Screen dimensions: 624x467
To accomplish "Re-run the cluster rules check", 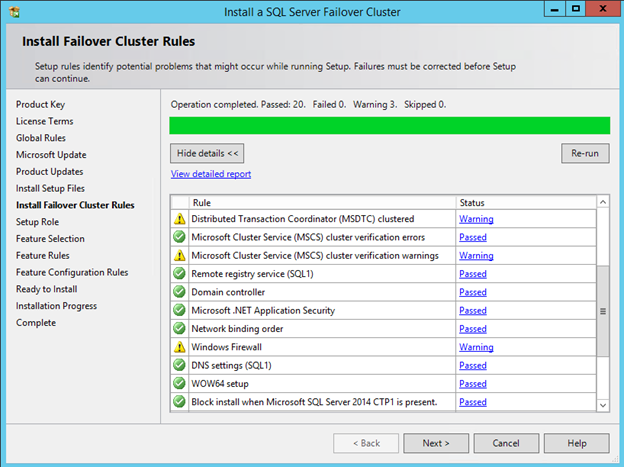I will coord(585,153).
